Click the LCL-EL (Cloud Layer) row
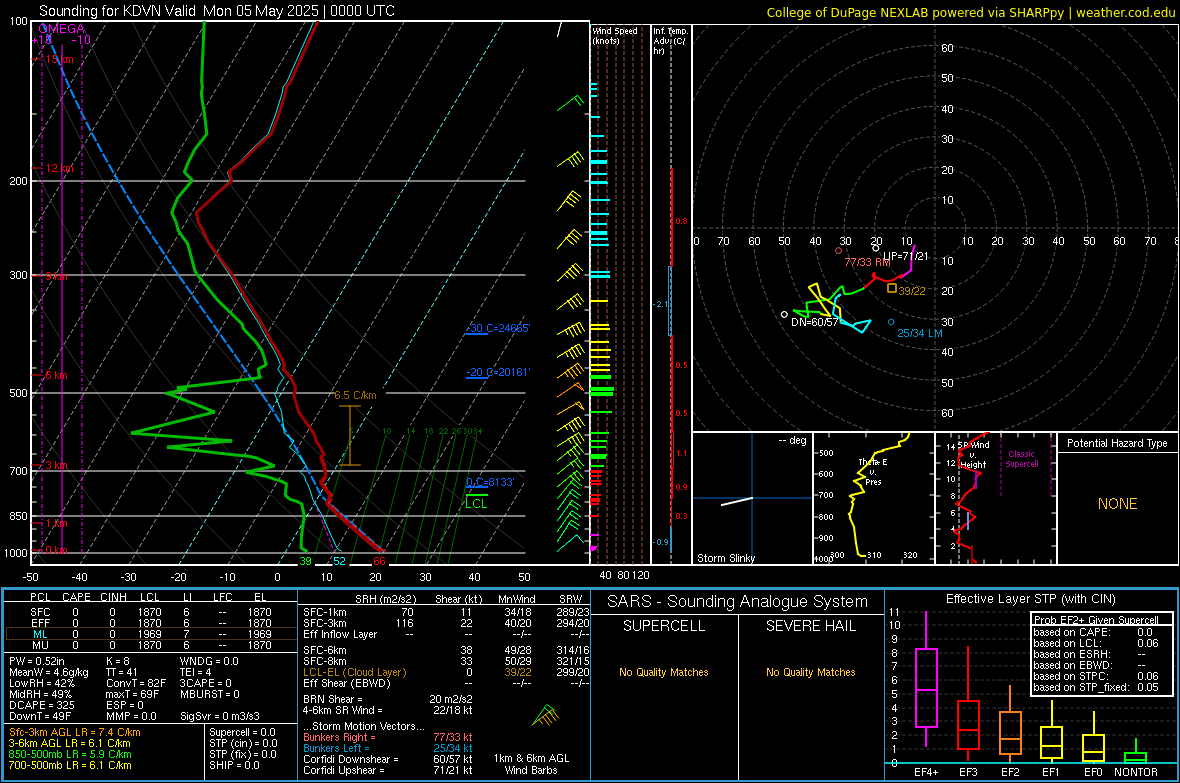The image size is (1180, 783). tap(446, 672)
